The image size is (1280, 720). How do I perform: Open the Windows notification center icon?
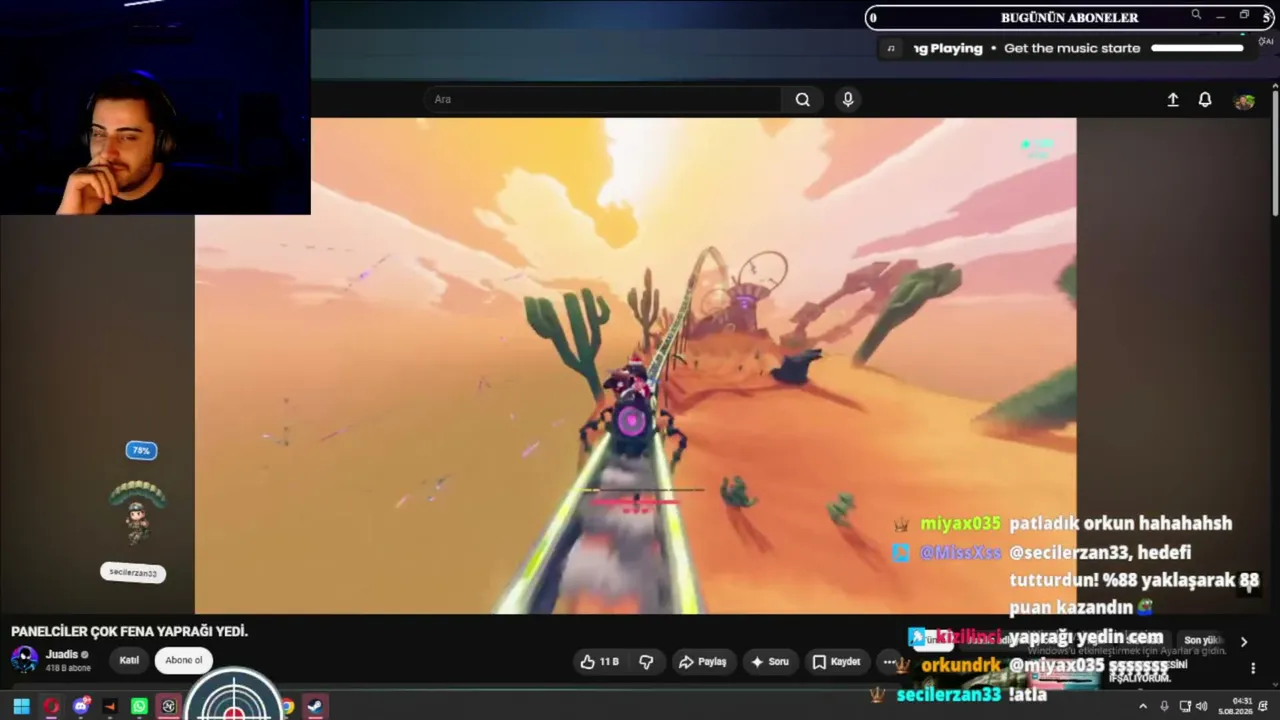1264,706
